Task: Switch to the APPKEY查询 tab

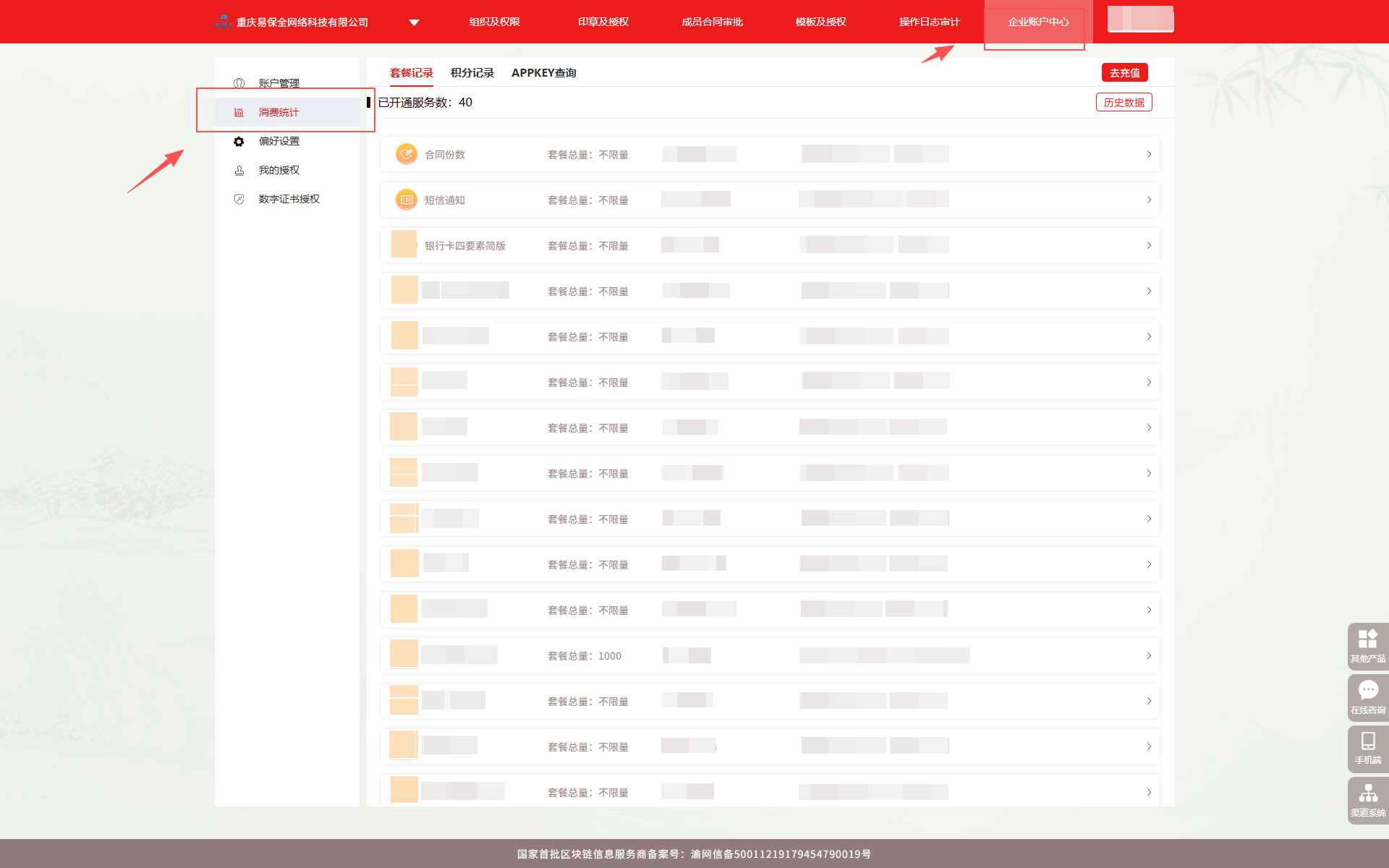Action: tap(543, 73)
